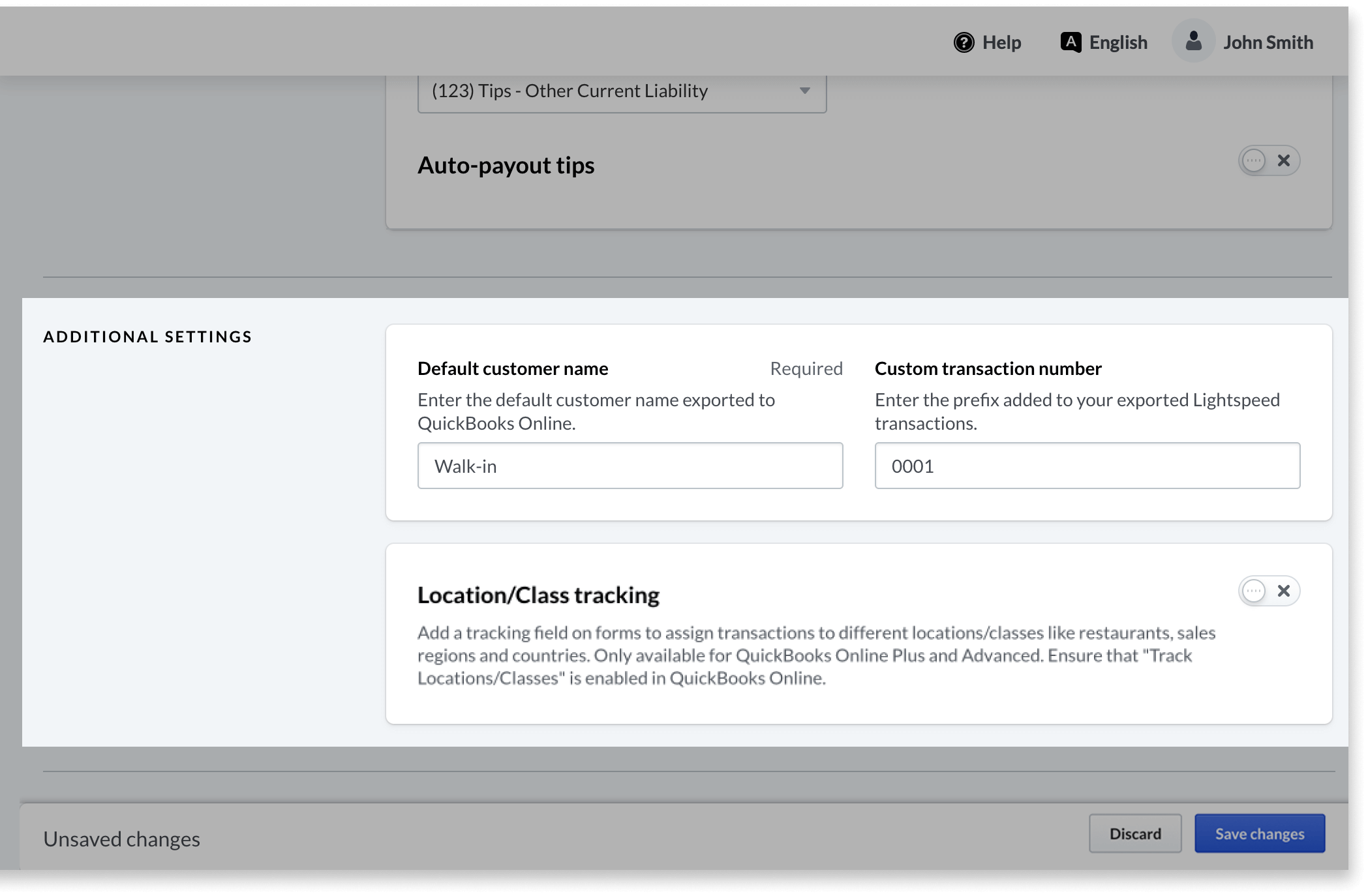Click the Unsaved changes label
The height and width of the screenshot is (896, 1368).
[x=121, y=839]
